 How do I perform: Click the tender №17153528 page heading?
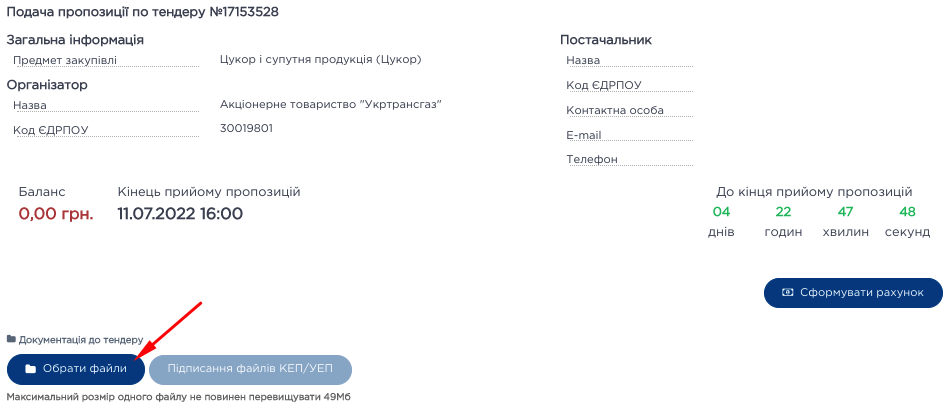pyautogui.click(x=143, y=12)
